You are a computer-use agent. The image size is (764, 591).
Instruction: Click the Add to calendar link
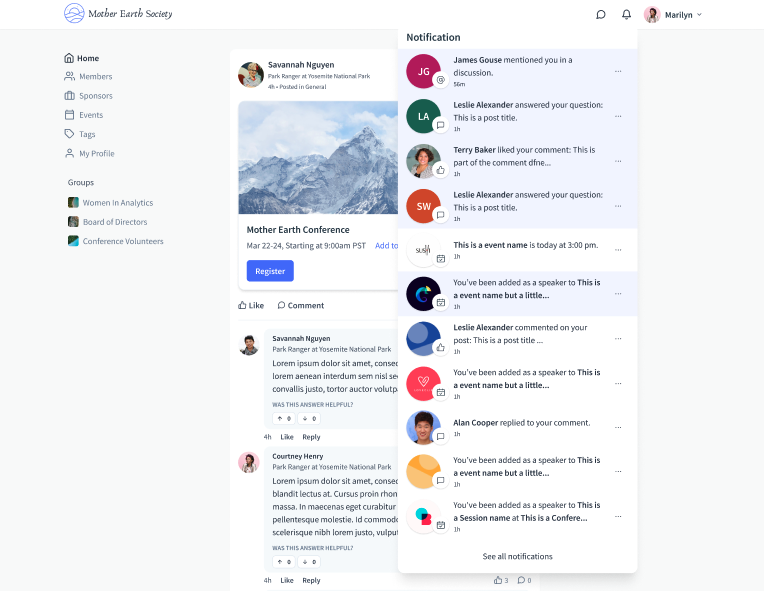386,246
